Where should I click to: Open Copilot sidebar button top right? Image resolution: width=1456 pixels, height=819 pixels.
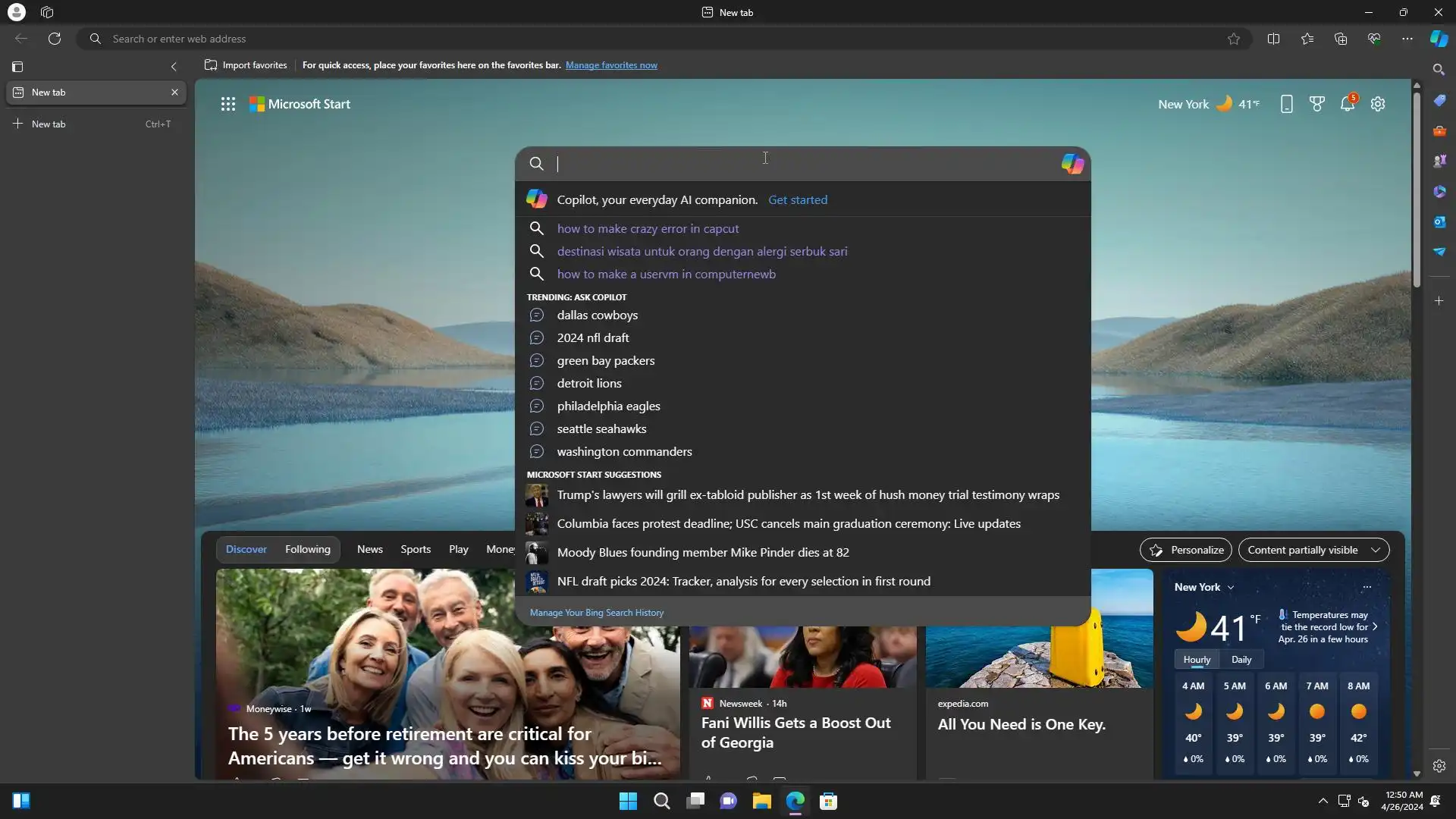coord(1439,39)
